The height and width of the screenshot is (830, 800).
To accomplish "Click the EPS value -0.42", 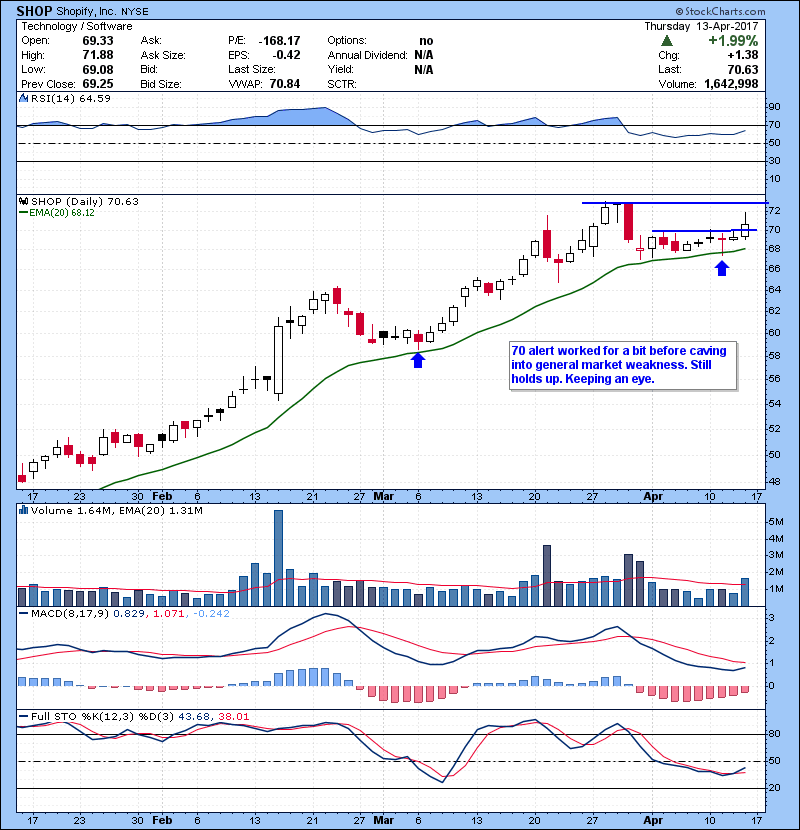I will pos(286,55).
